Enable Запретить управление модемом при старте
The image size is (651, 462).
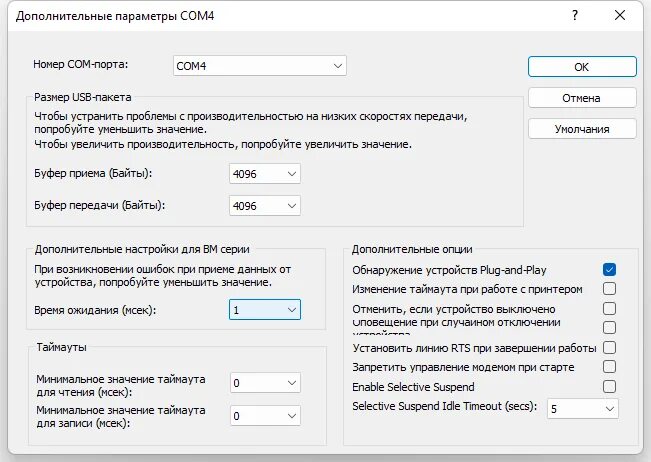point(609,367)
